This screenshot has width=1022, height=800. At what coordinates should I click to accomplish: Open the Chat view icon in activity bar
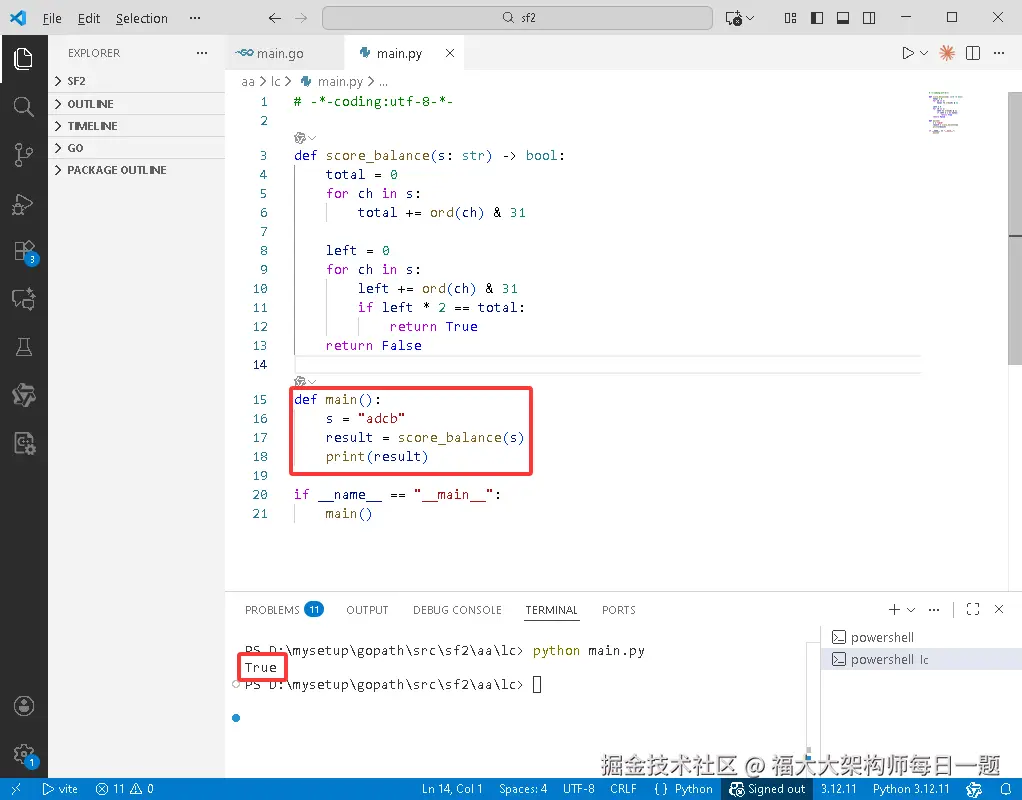click(x=23, y=299)
